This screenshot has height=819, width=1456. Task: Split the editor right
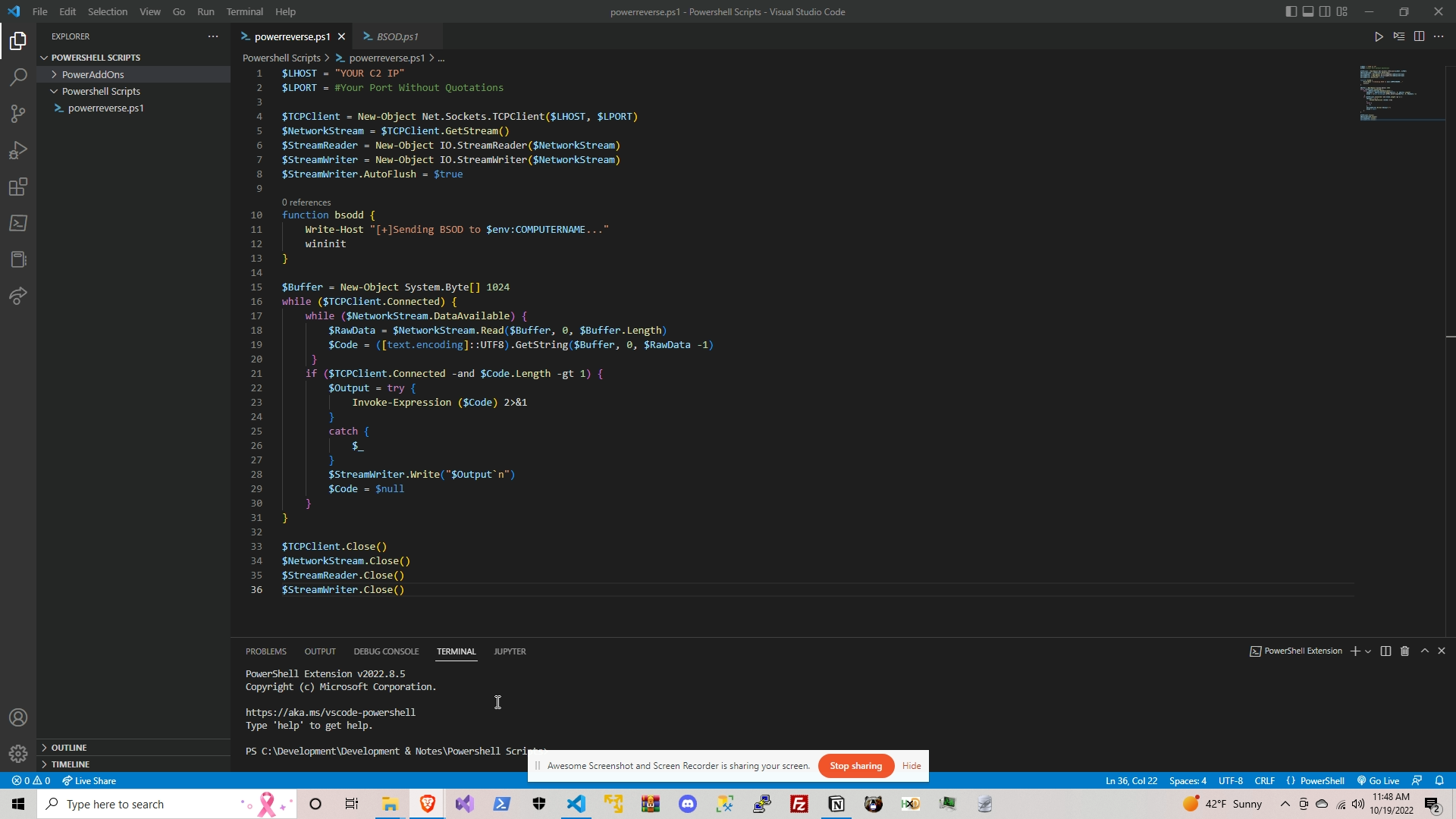coord(1419,36)
